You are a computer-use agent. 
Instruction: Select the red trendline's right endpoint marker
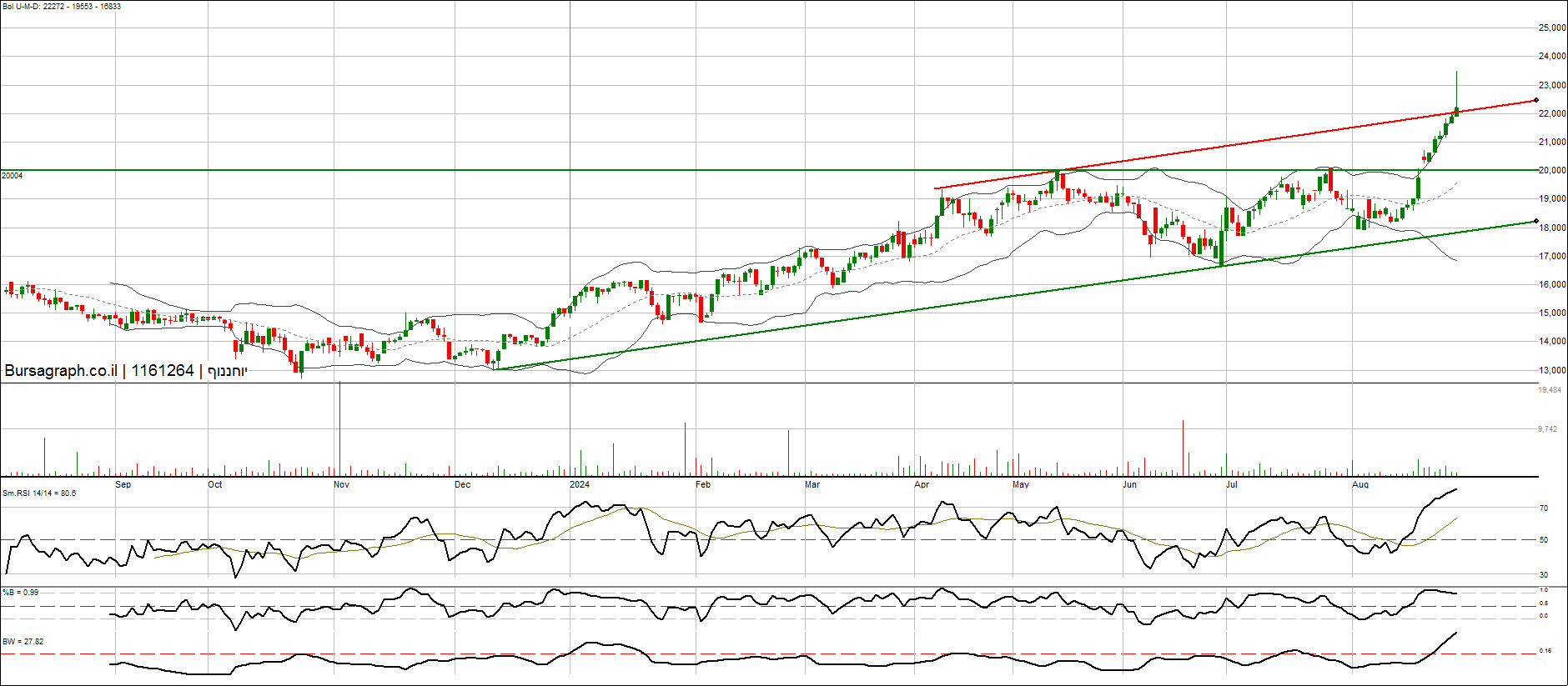[1536, 101]
